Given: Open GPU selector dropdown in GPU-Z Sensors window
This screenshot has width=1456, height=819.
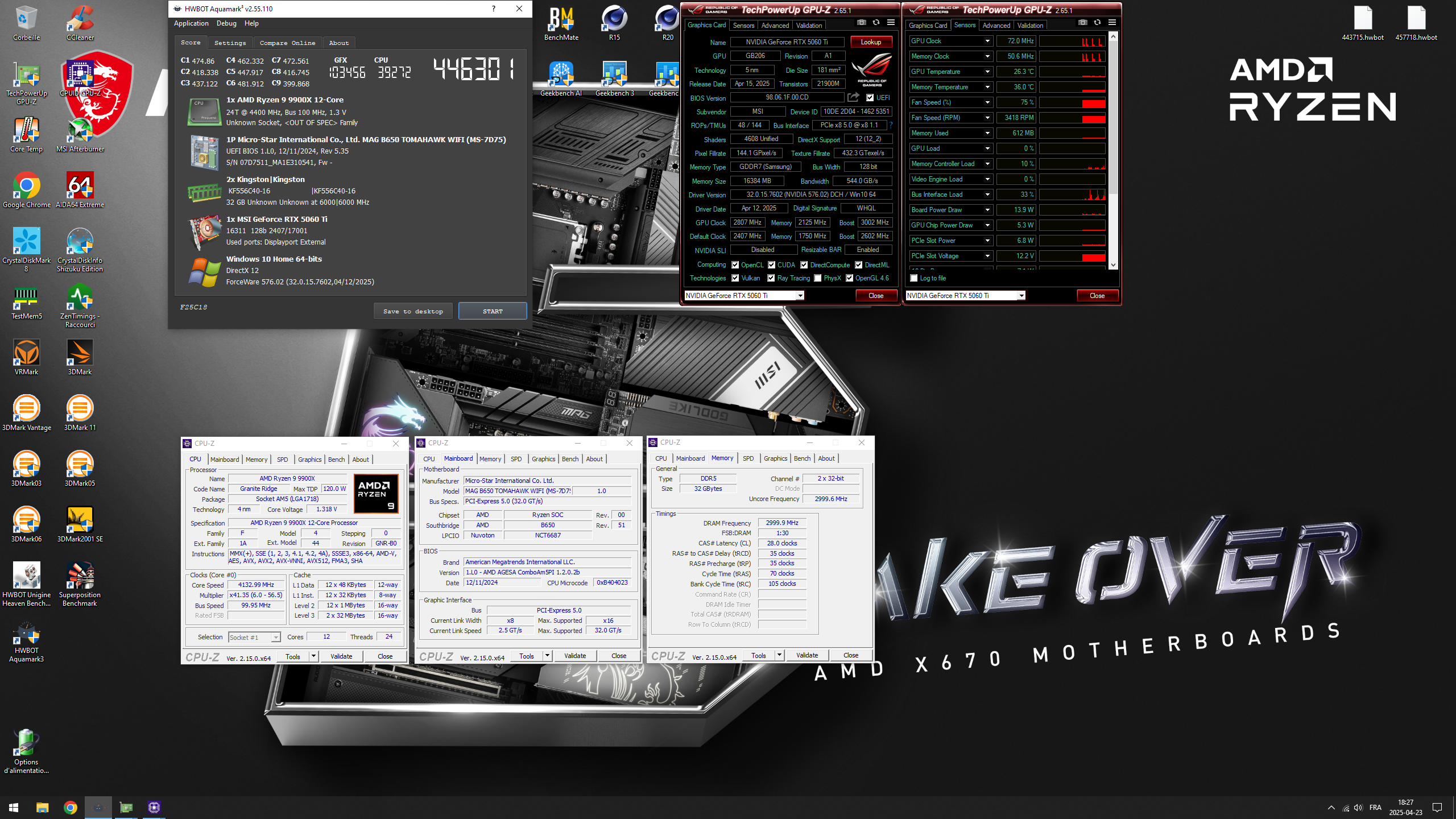Looking at the screenshot, I should [x=1021, y=296].
